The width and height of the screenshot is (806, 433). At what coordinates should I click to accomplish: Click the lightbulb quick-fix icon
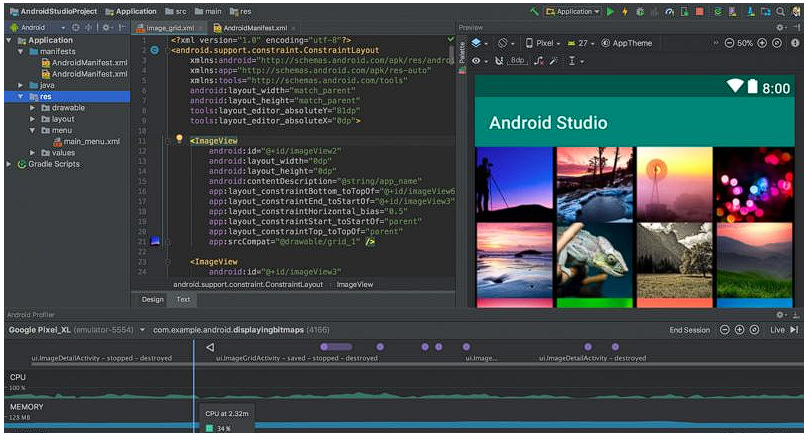point(179,139)
